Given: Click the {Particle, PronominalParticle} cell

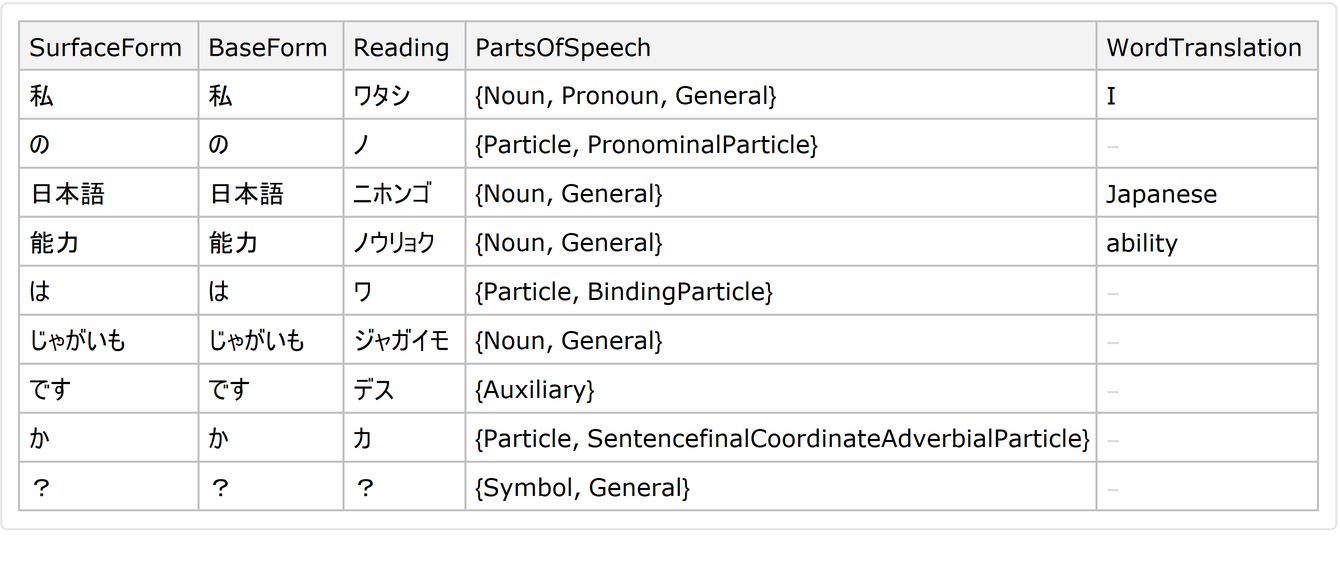Looking at the screenshot, I should [x=647, y=145].
